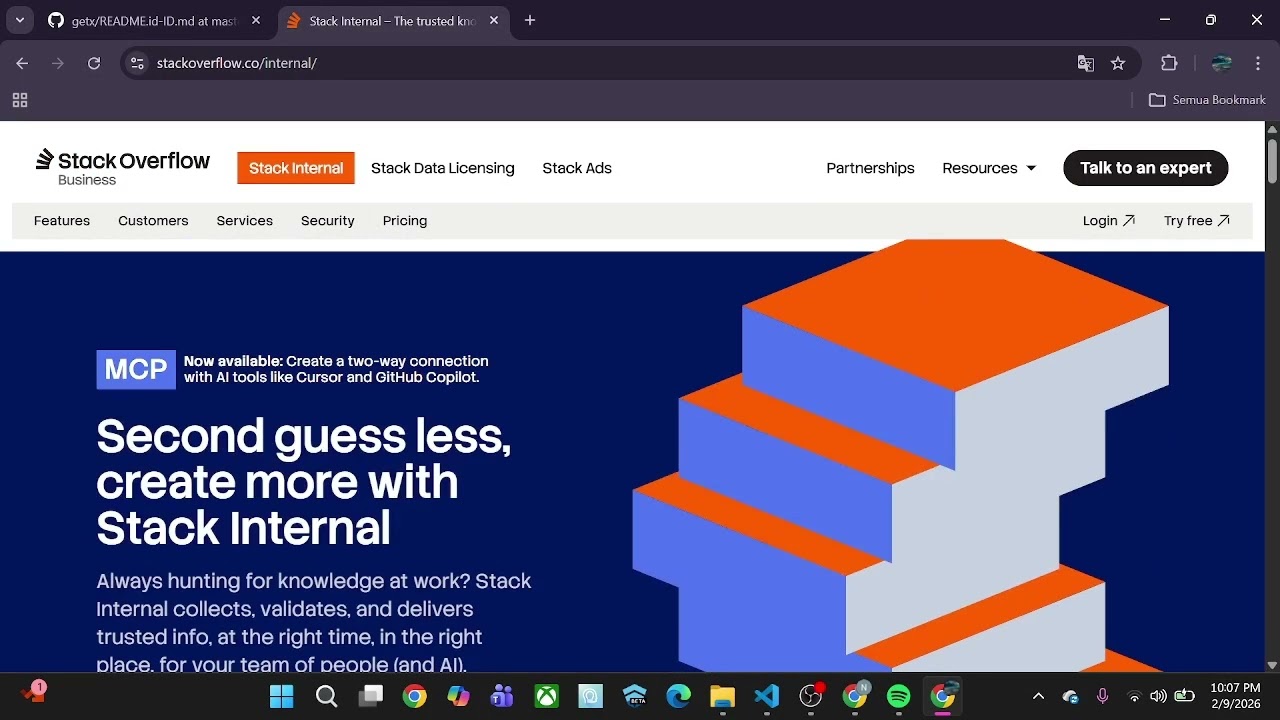The height and width of the screenshot is (720, 1280).
Task: Open Wi-Fi network settings in system tray
Action: coord(1134,696)
